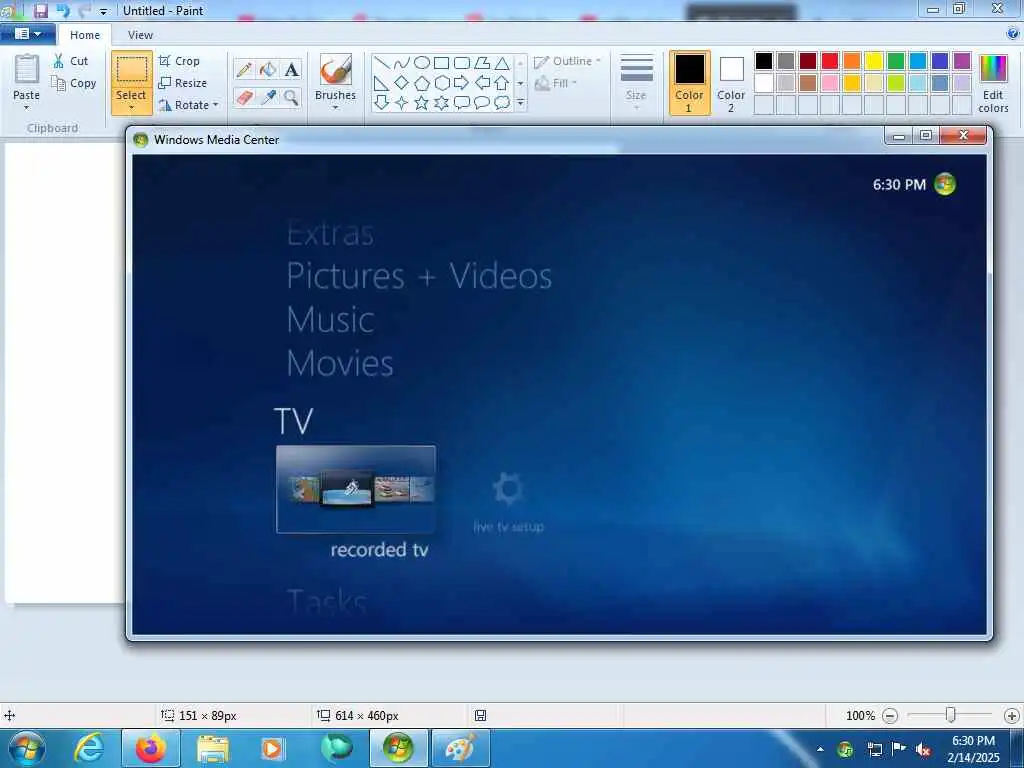Choose the Rectangle shape
The width and height of the screenshot is (1024, 768).
[441, 63]
